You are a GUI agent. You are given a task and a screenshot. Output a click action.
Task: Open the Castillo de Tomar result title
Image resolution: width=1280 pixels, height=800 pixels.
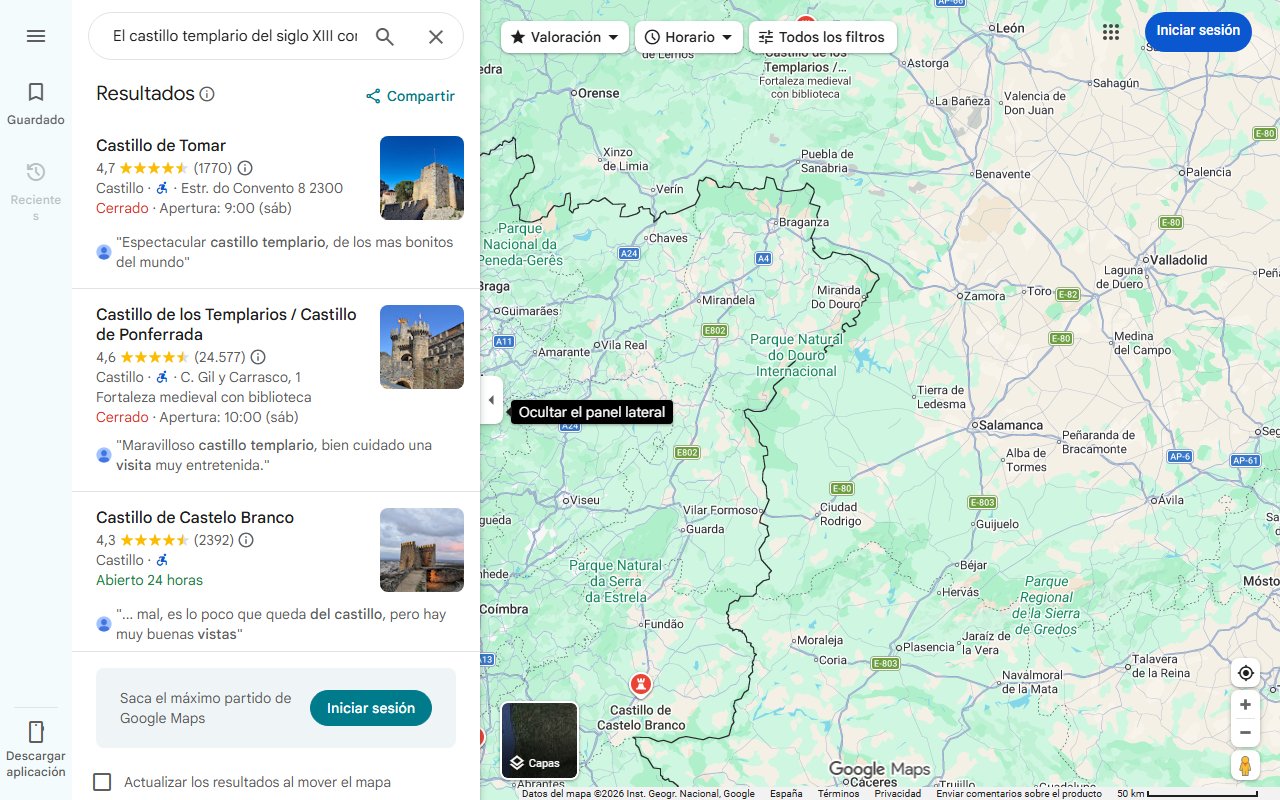(x=161, y=146)
